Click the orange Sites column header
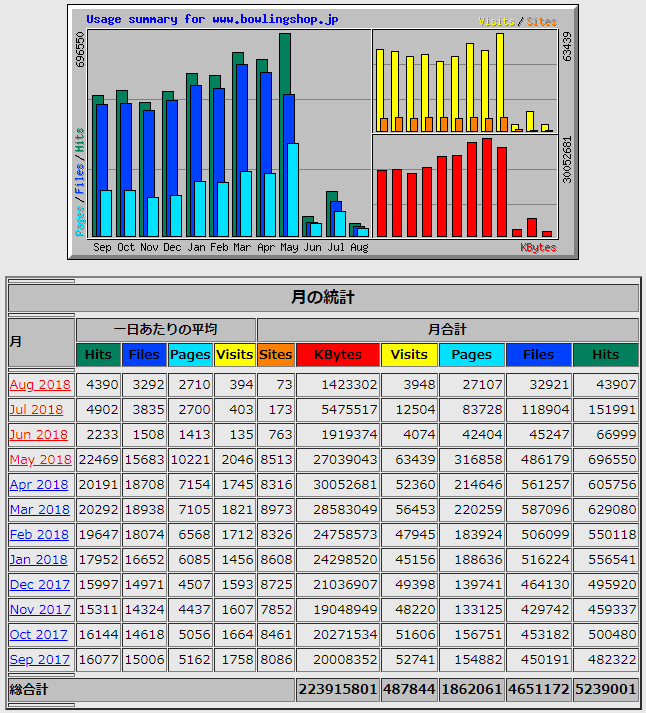646x713 pixels. point(276,354)
